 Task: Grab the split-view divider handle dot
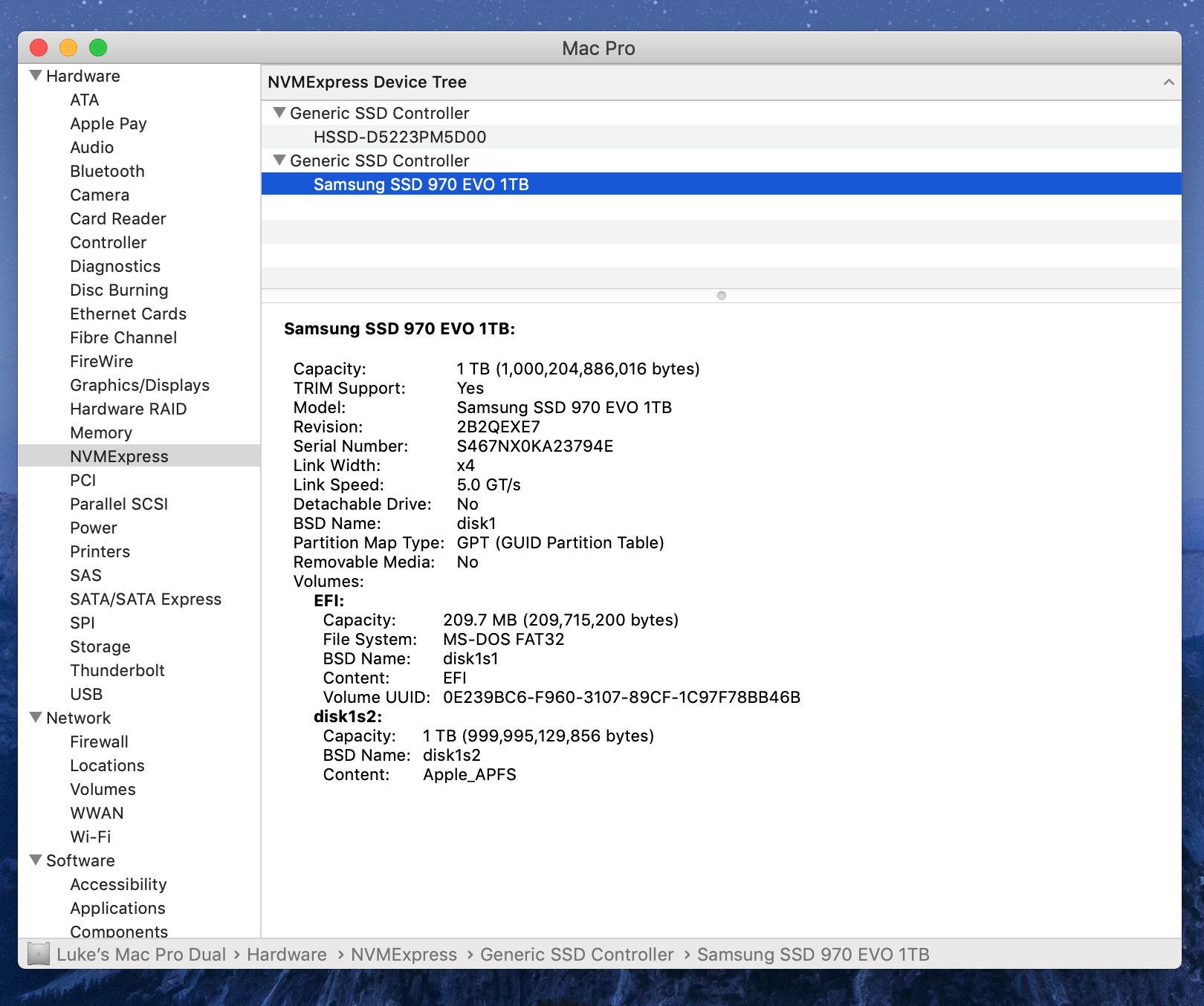721,296
